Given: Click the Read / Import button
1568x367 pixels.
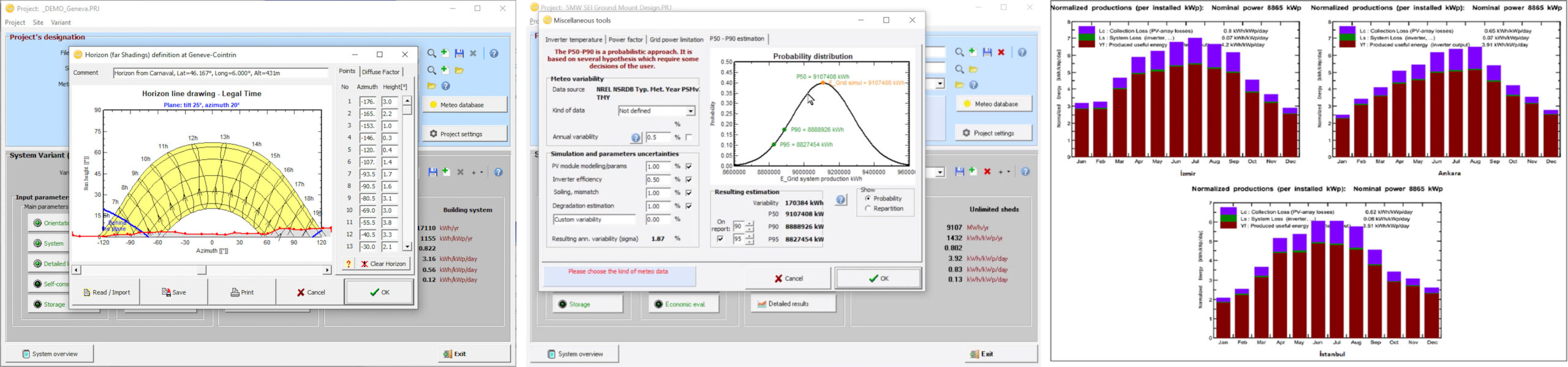Looking at the screenshot, I should 106,292.
